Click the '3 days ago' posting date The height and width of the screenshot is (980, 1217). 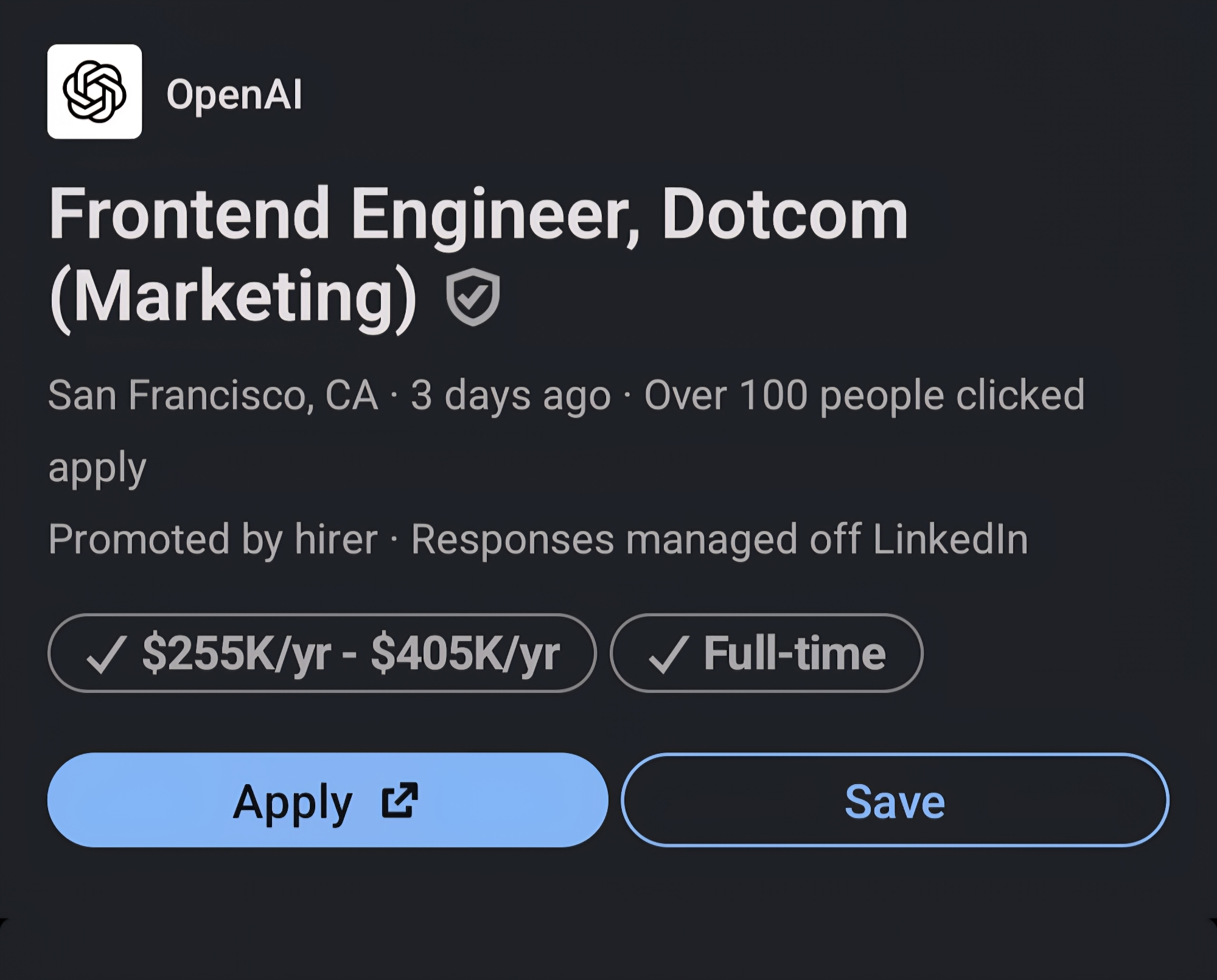(x=510, y=395)
